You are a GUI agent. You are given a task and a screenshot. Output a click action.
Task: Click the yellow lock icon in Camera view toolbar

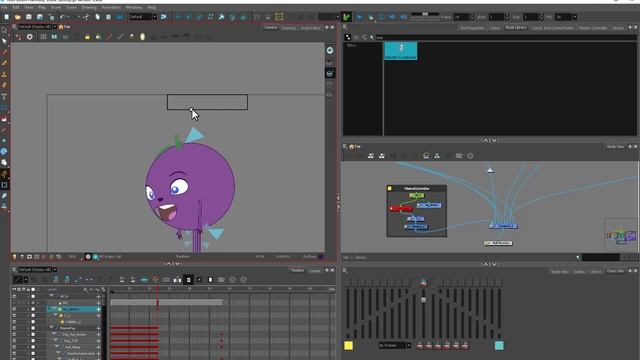coord(87,37)
